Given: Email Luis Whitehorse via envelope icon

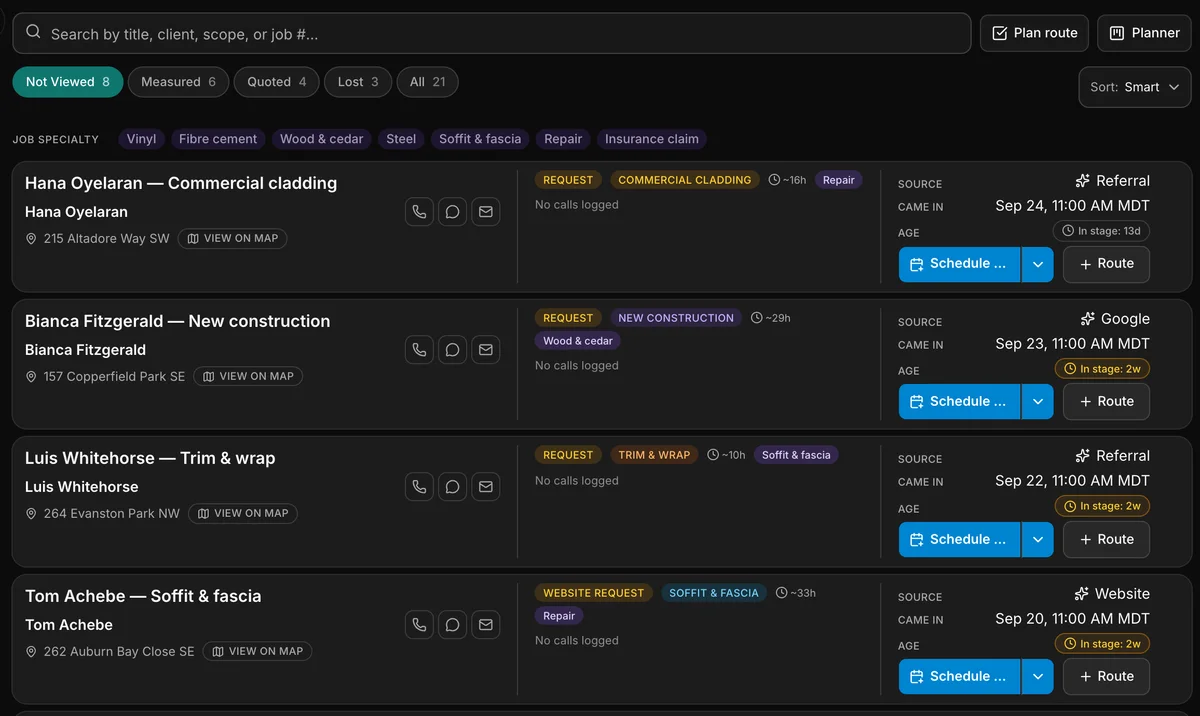Looking at the screenshot, I should click(x=486, y=487).
